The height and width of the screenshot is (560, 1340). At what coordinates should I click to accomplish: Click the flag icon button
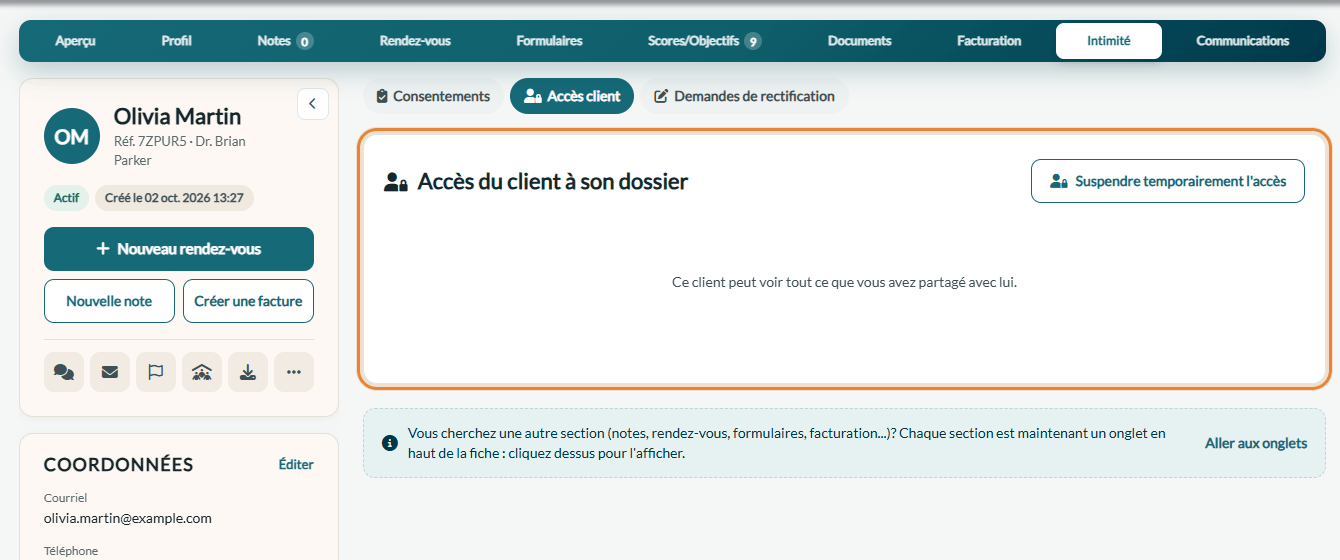coord(156,372)
